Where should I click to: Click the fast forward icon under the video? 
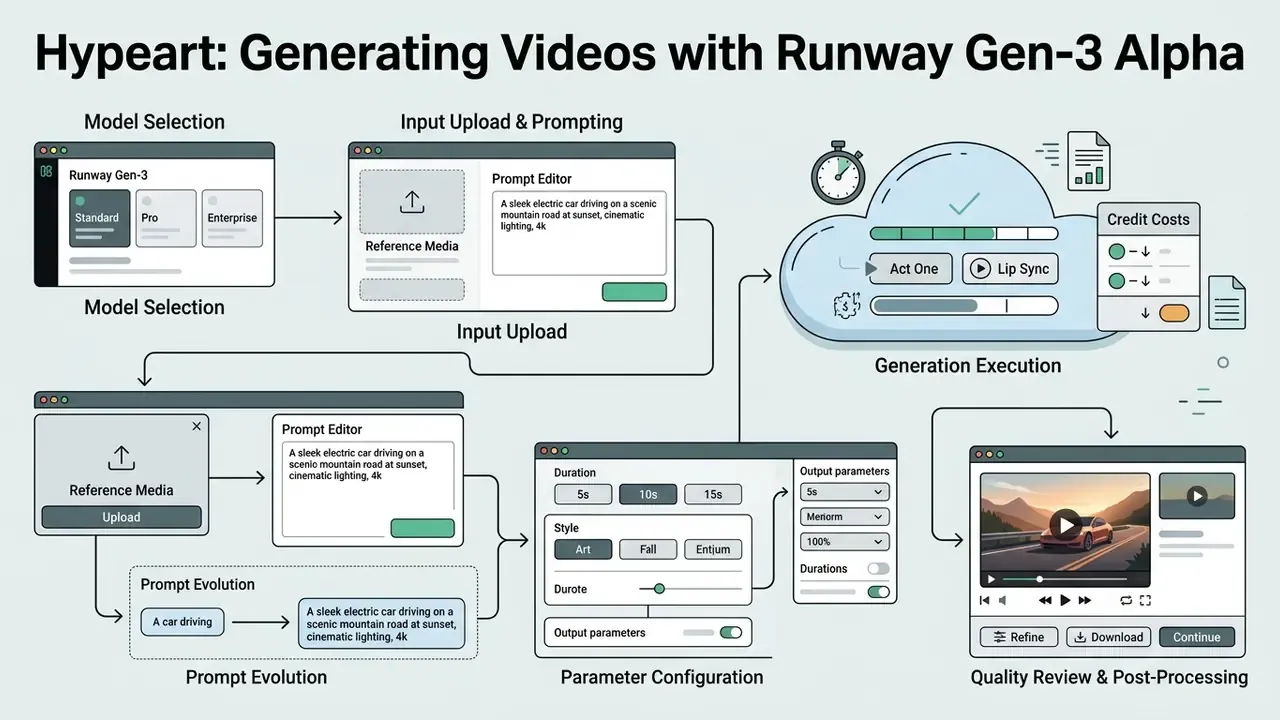pos(1085,600)
